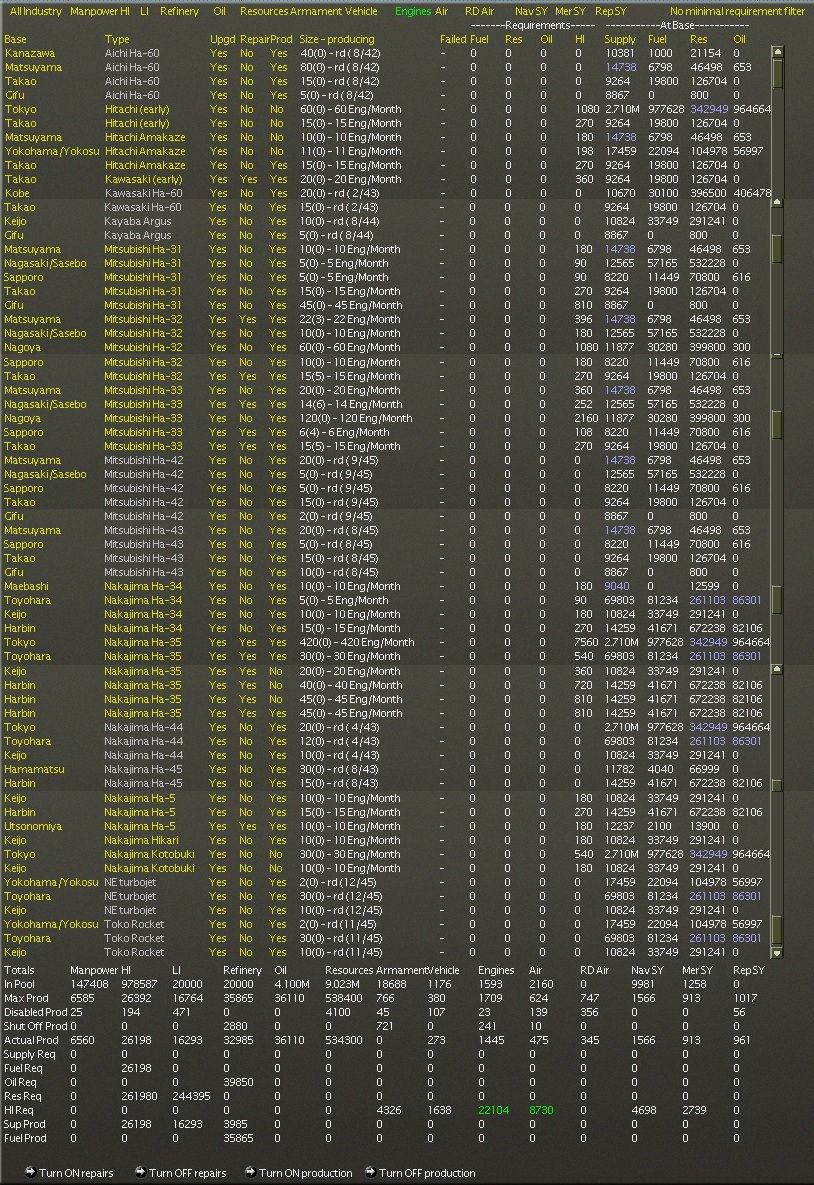Click the Turn OFF repairs button
Image resolution: width=814 pixels, height=1185 pixels.
coord(180,1173)
